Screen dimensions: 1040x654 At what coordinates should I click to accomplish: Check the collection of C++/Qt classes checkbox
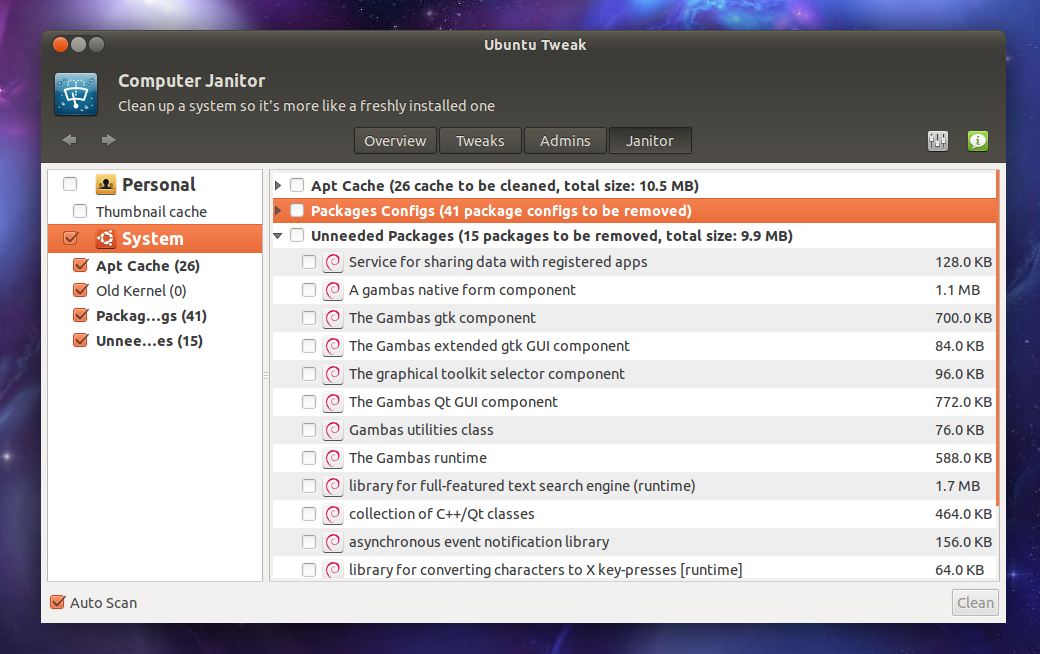point(308,514)
